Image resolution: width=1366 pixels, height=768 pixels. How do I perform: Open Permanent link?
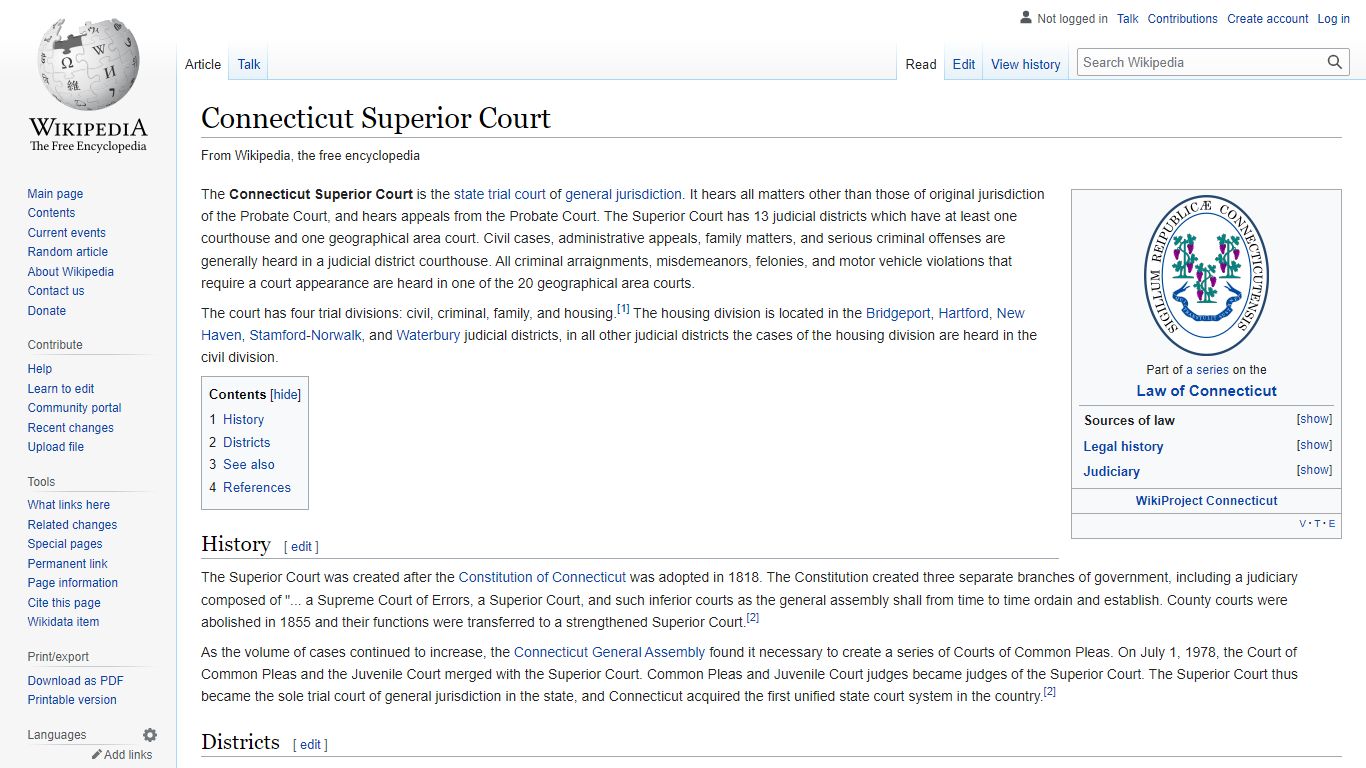pyautogui.click(x=68, y=564)
